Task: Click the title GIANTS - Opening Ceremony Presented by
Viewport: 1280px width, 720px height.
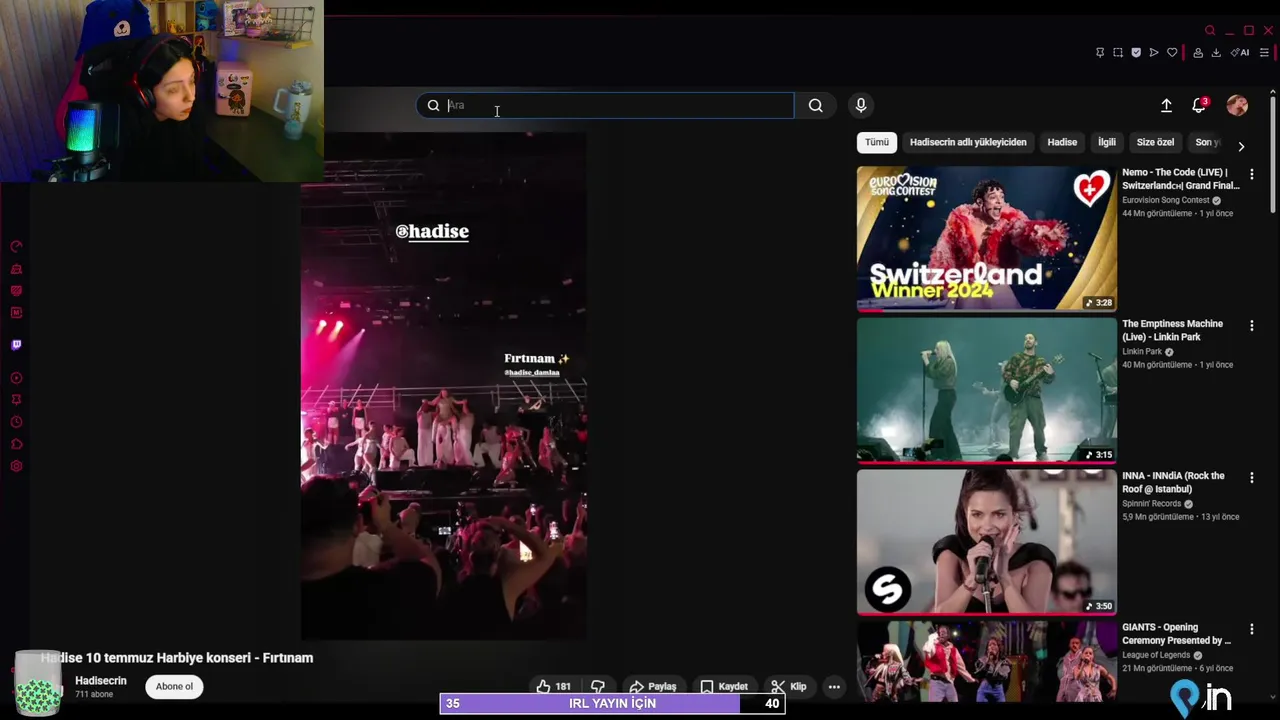Action: [1176, 634]
